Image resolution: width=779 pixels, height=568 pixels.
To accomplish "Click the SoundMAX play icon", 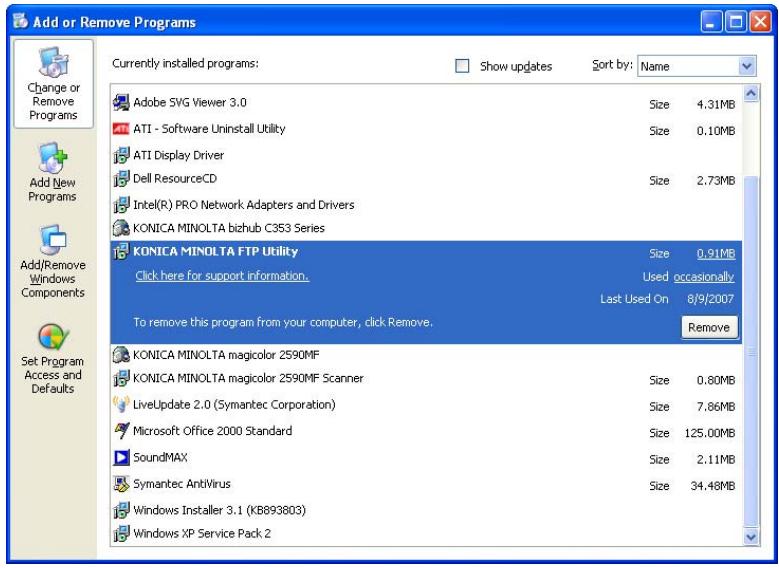I will point(121,457).
